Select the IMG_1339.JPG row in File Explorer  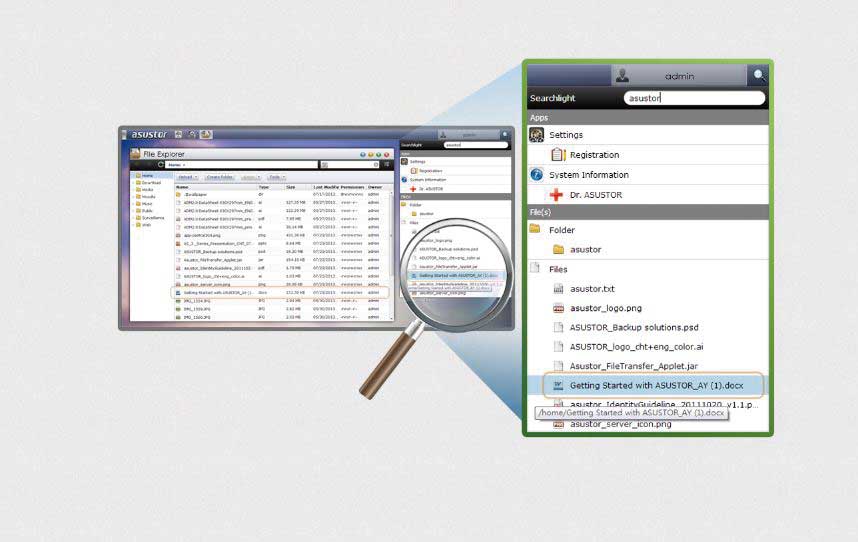[282, 309]
